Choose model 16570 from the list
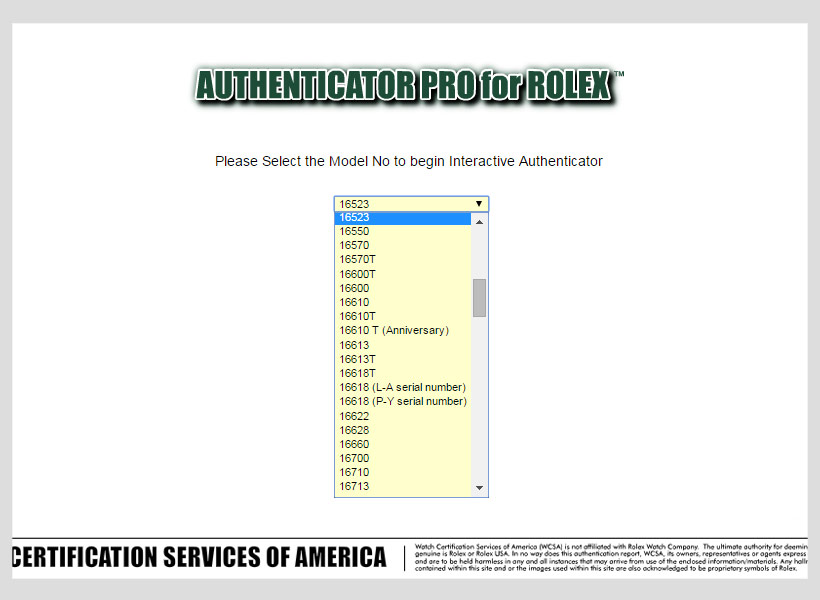 pyautogui.click(x=403, y=246)
